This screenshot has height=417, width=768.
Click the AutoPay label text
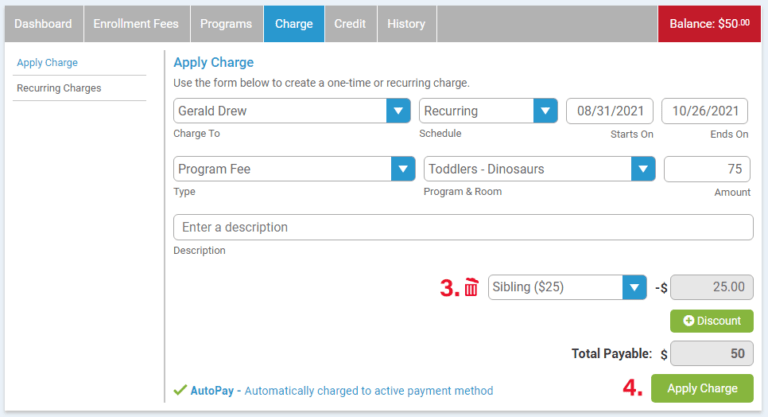(212, 391)
